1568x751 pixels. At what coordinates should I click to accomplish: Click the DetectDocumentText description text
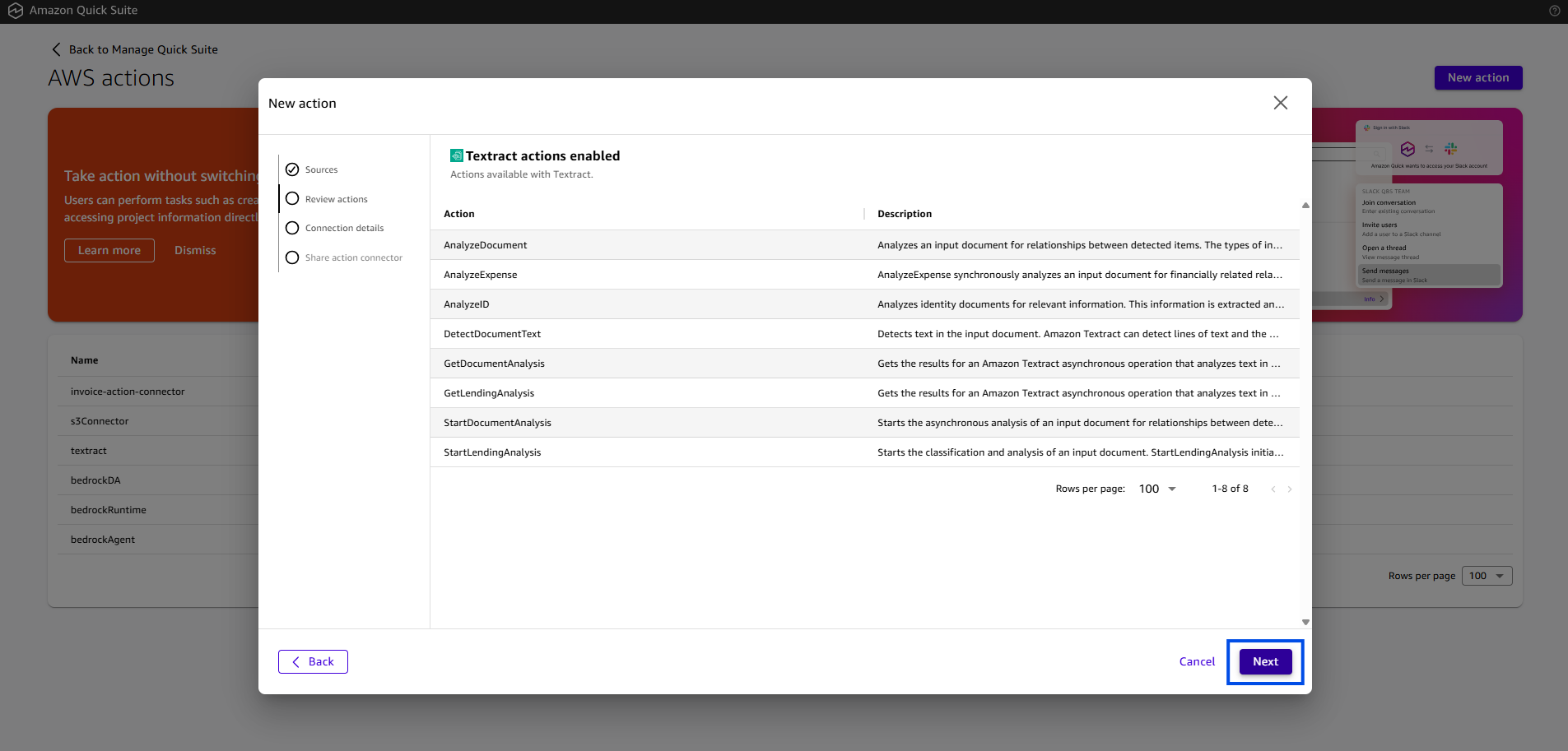click(x=1078, y=334)
